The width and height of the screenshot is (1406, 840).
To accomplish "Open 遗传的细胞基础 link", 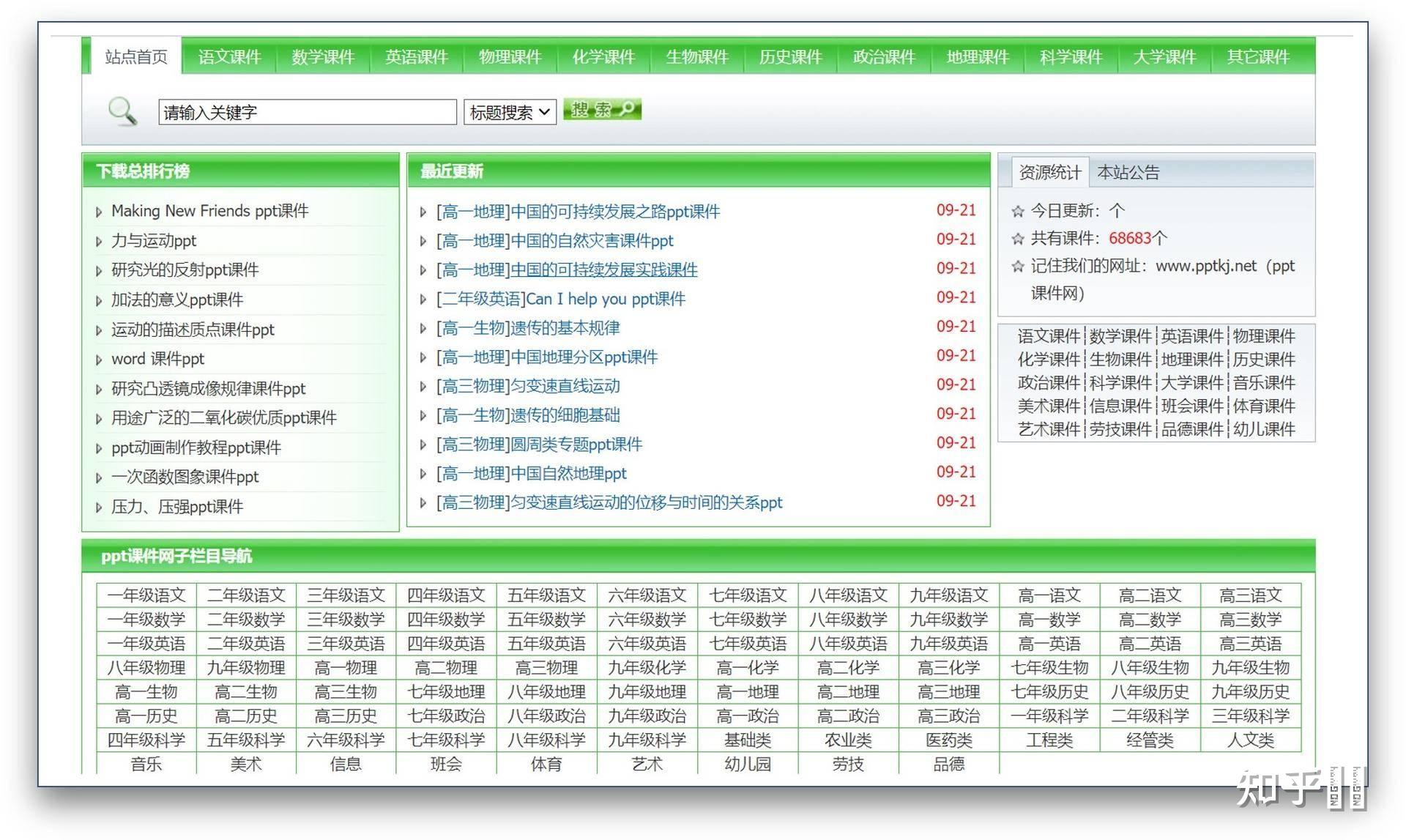I will click(565, 415).
